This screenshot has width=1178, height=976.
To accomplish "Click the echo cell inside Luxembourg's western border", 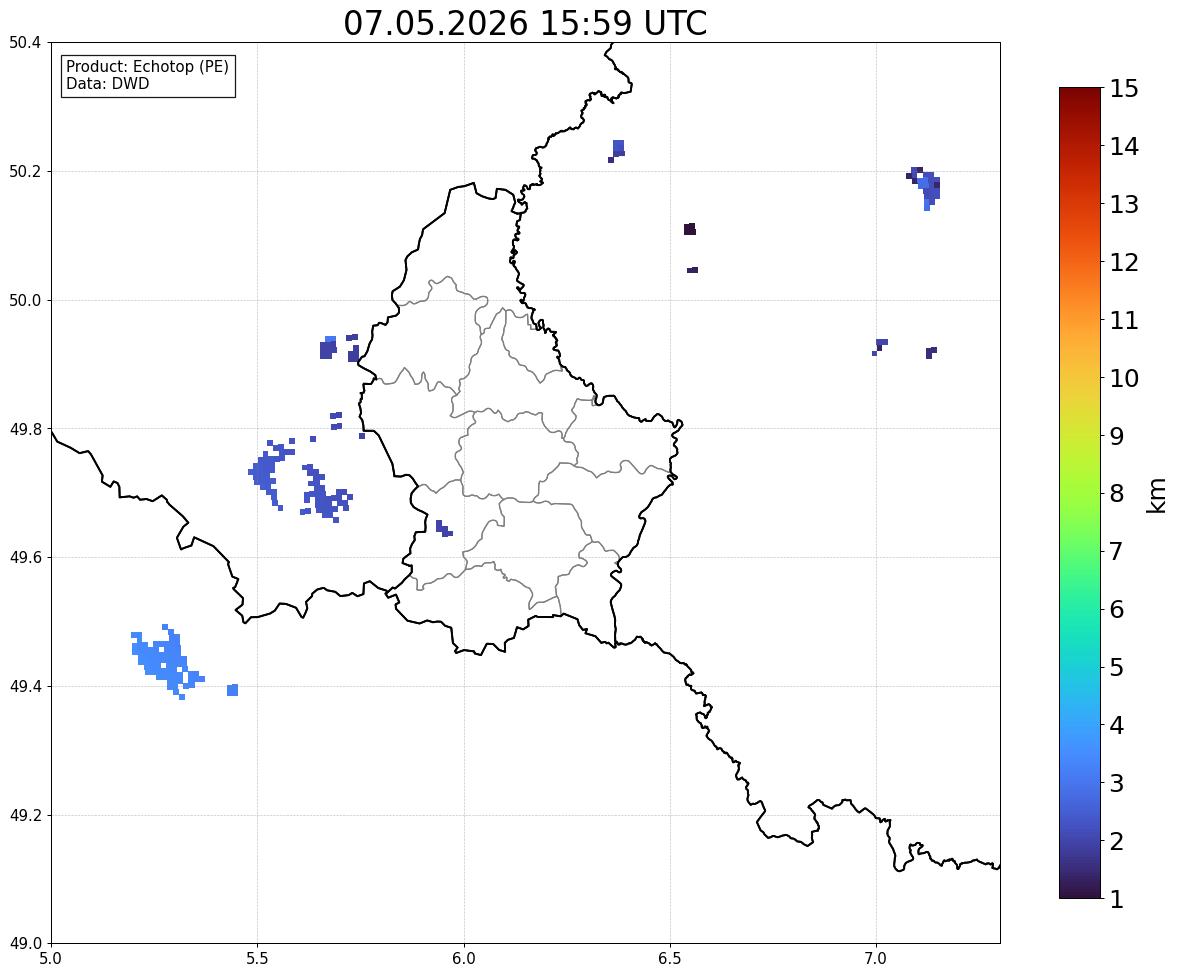I will click(443, 528).
